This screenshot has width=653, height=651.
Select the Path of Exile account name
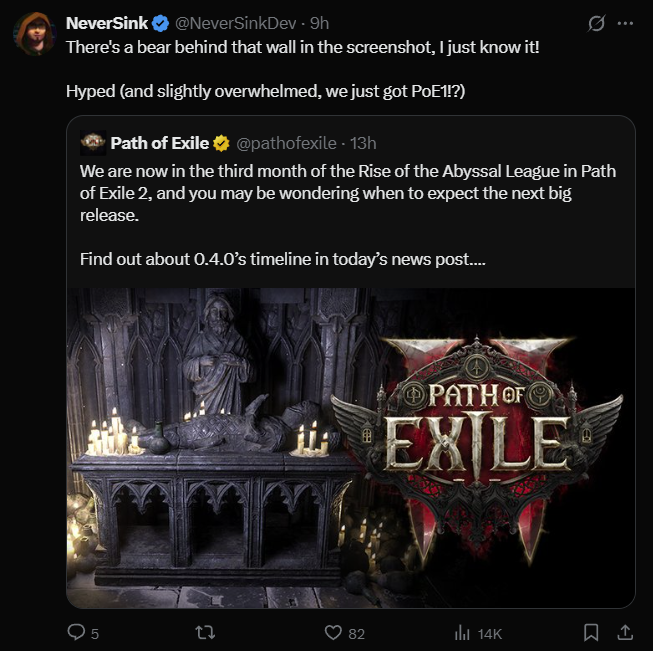[x=160, y=143]
